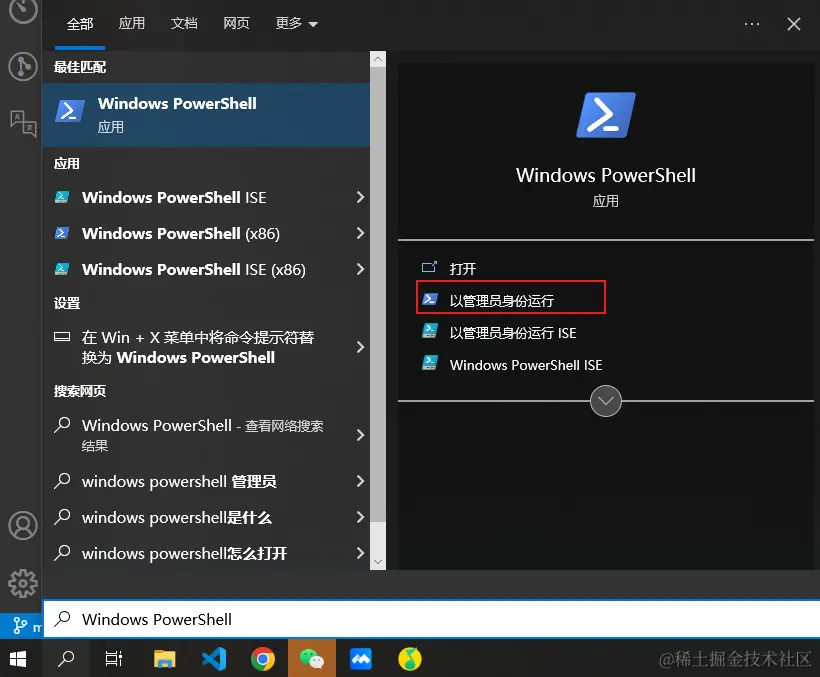
Task: Click the PowerShell ISE (x86) list icon
Action: coord(62,269)
